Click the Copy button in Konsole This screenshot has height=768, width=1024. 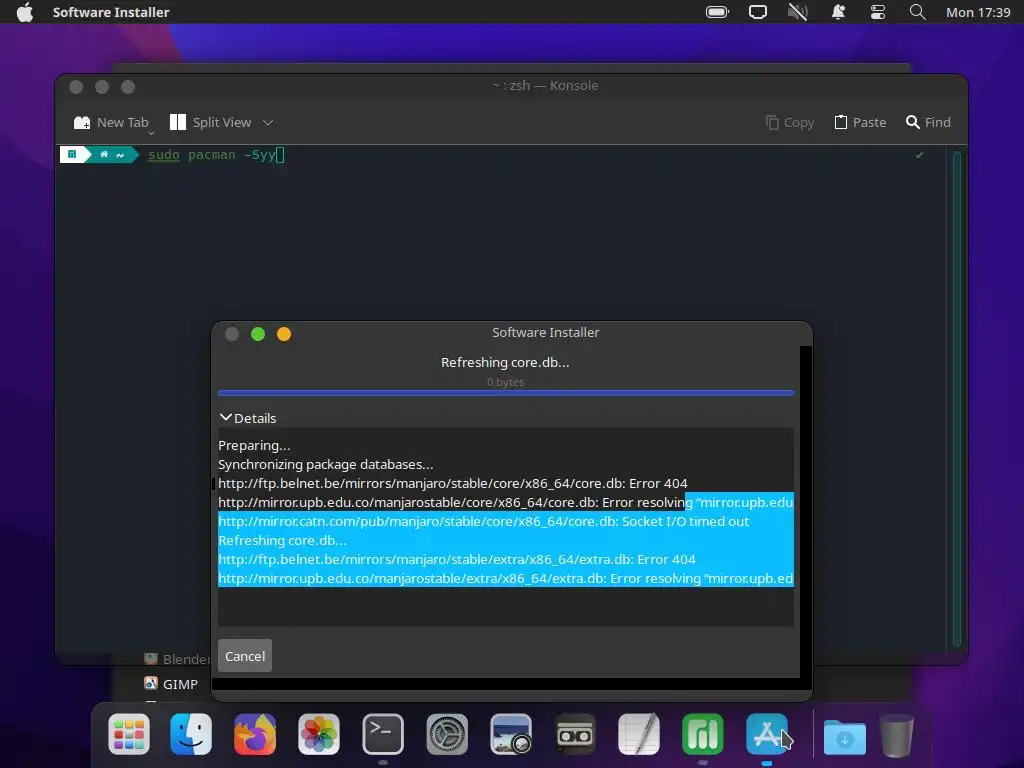(x=790, y=122)
